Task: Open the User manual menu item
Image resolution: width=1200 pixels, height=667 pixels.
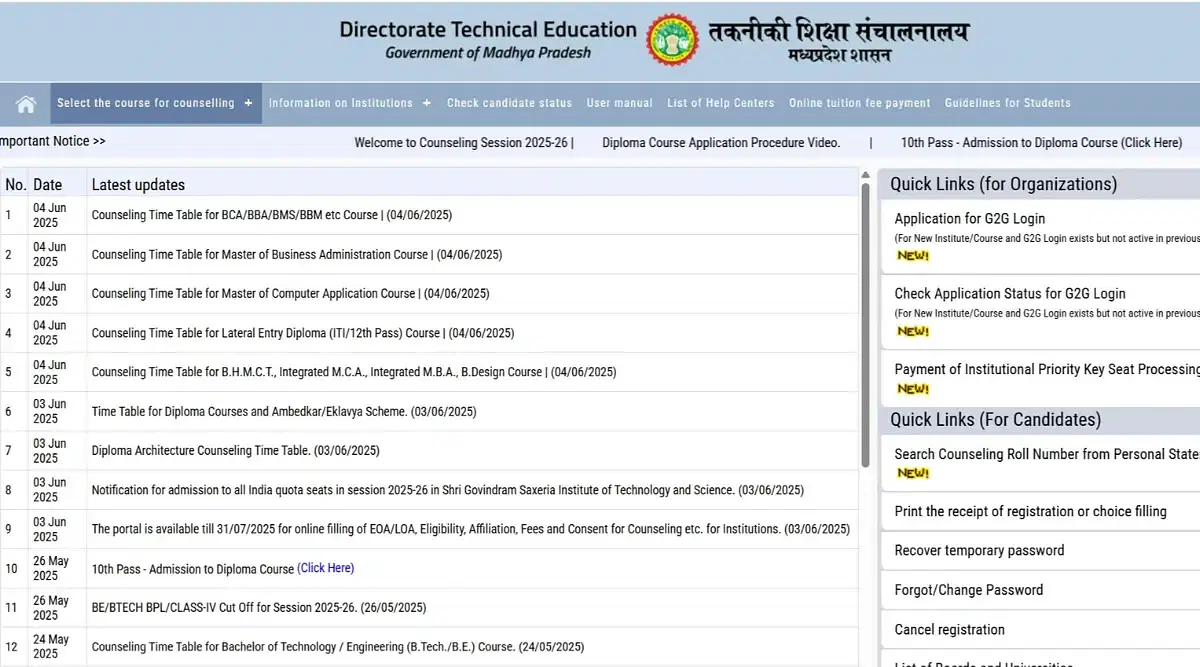Action: pyautogui.click(x=619, y=103)
